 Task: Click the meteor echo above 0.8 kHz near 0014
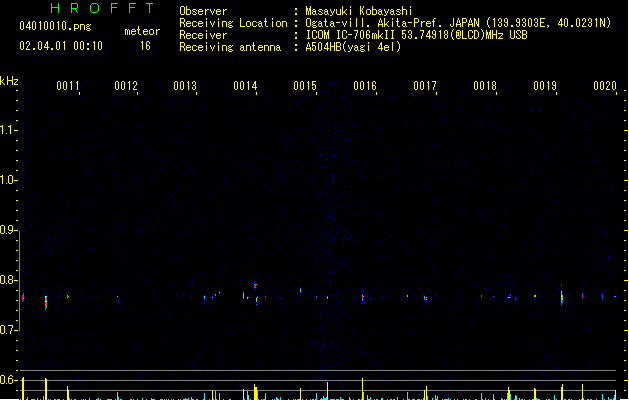(255, 286)
